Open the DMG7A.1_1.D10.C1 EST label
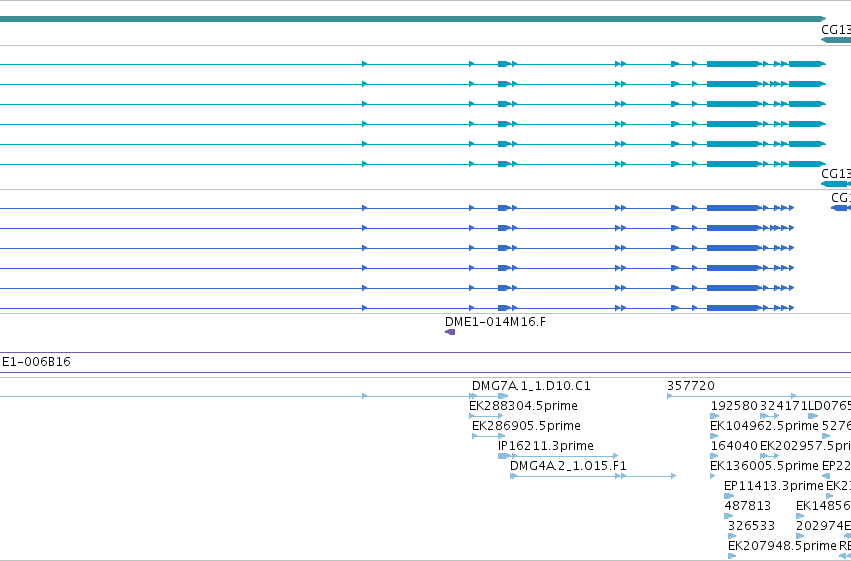851x561 pixels. [531, 386]
